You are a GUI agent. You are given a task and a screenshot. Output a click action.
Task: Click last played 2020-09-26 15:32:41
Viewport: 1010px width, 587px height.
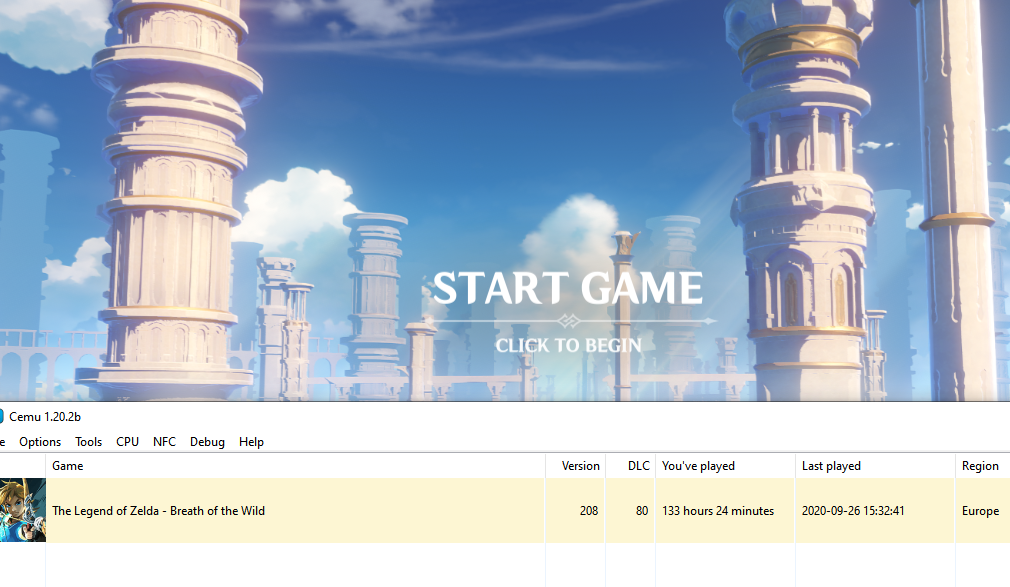(x=853, y=510)
